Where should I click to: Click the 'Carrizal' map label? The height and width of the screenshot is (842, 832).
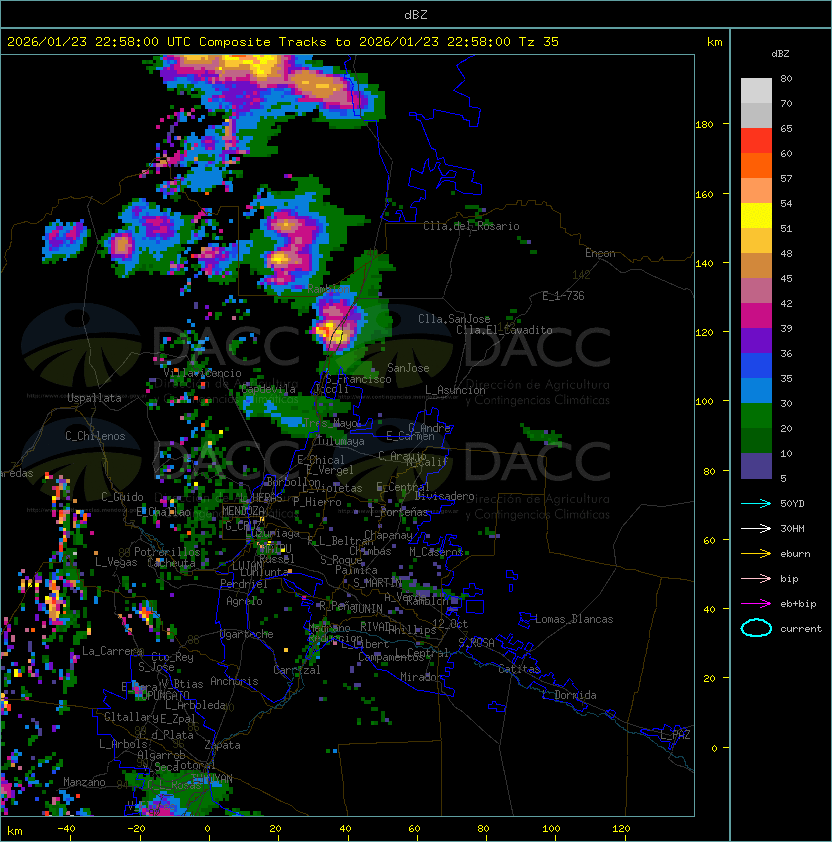pyautogui.click(x=297, y=670)
